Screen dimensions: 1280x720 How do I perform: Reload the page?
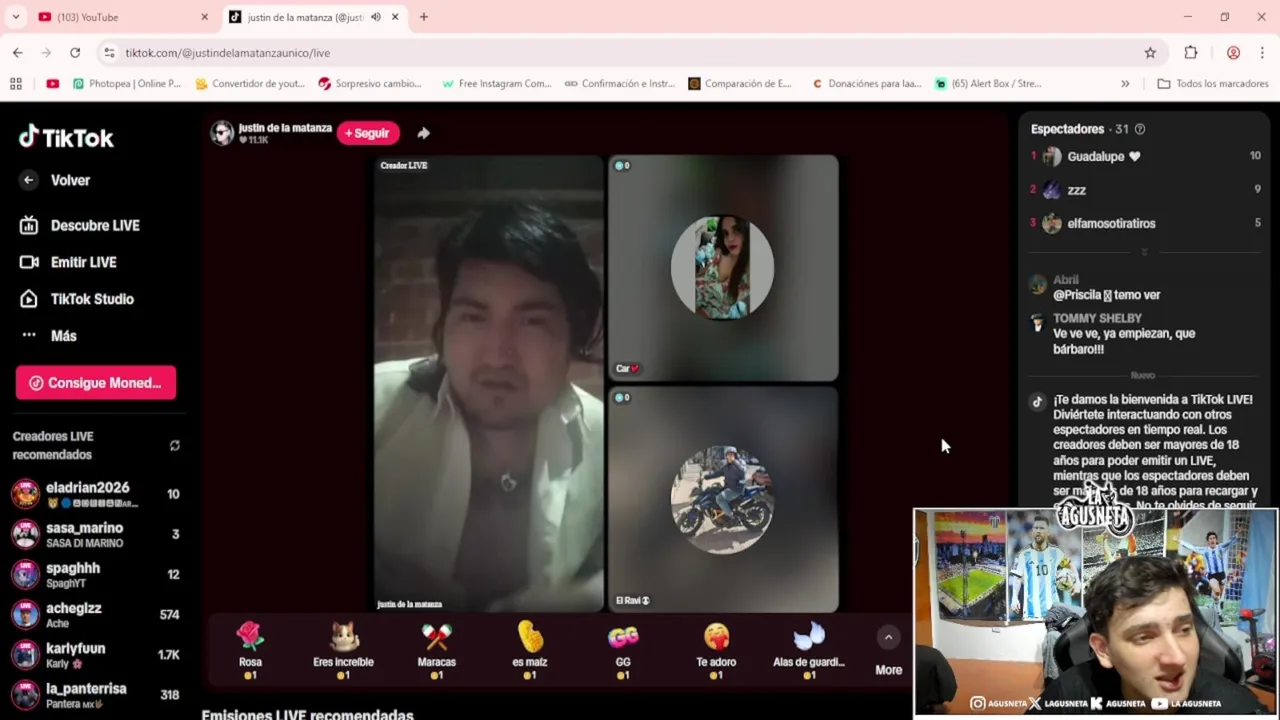click(x=75, y=53)
